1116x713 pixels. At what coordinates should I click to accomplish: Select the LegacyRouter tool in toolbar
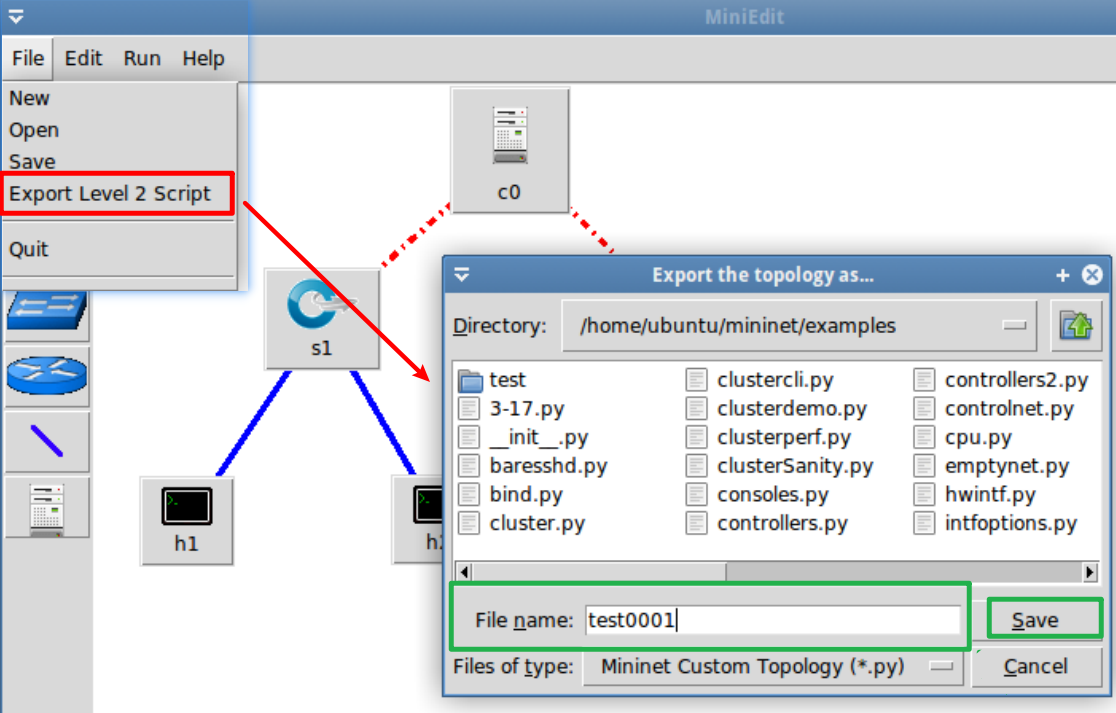point(47,376)
